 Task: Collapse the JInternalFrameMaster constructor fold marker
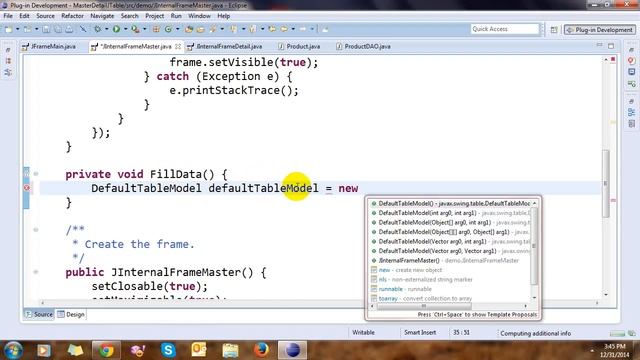[x=36, y=272]
